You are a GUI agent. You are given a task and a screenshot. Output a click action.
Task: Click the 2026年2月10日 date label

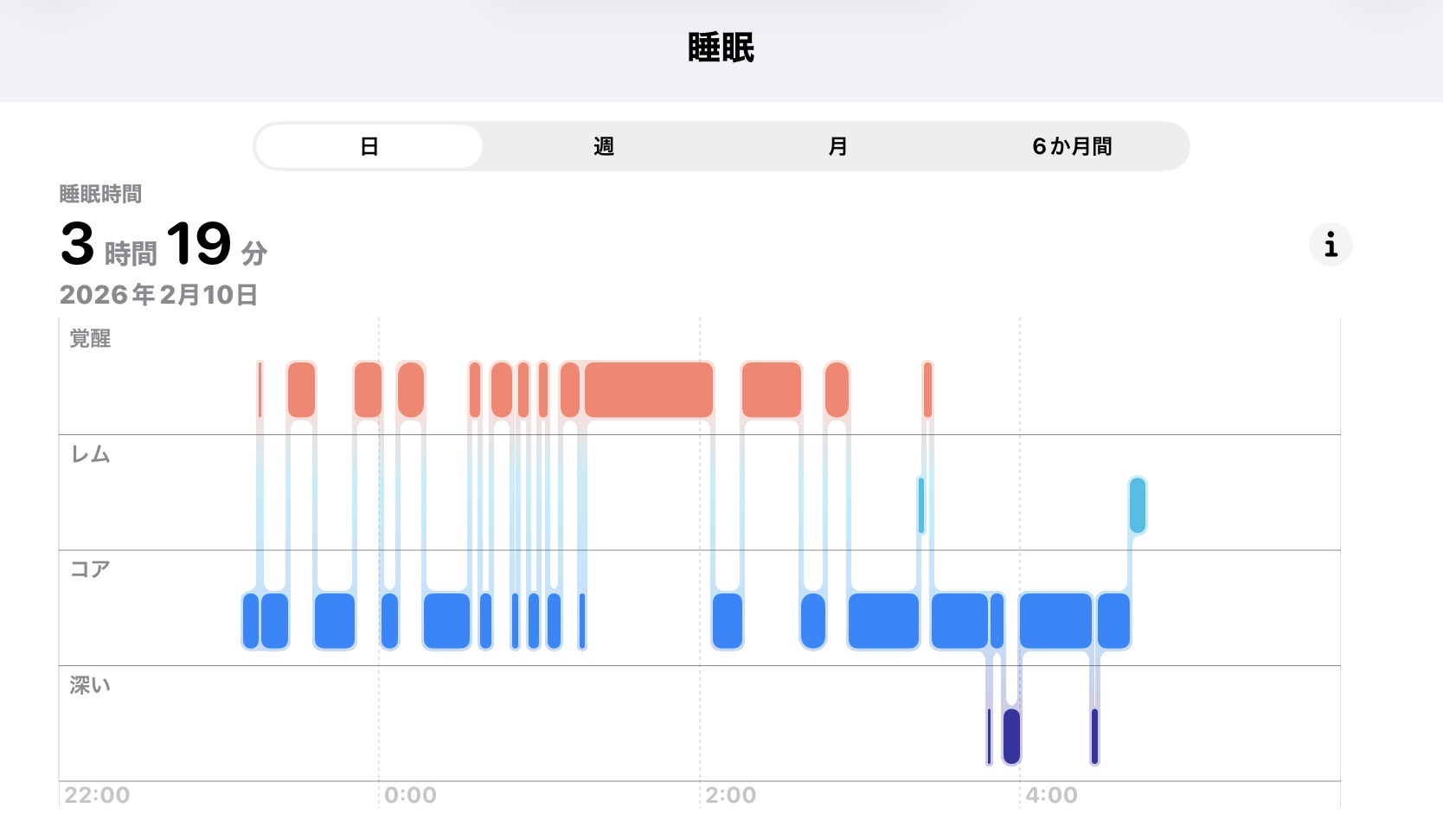click(x=158, y=295)
